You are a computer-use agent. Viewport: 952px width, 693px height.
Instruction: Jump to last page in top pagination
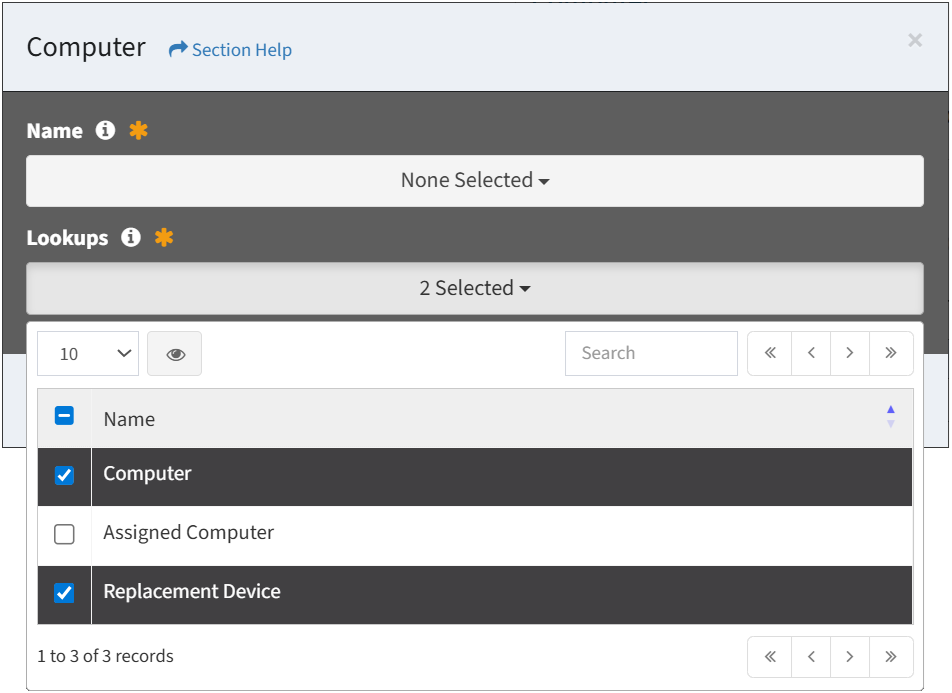tap(891, 353)
